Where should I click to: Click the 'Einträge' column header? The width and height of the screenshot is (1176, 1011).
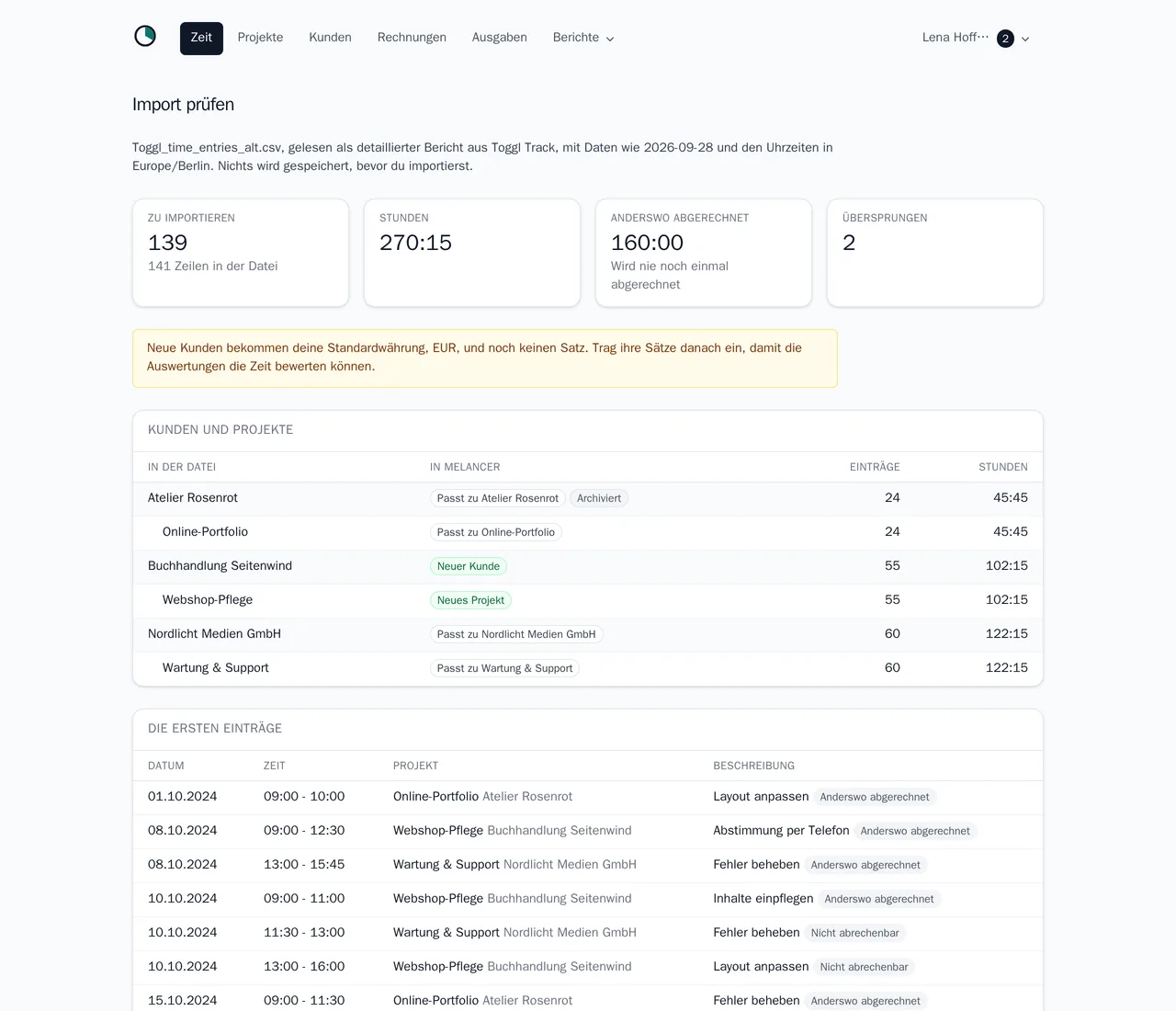coord(875,467)
